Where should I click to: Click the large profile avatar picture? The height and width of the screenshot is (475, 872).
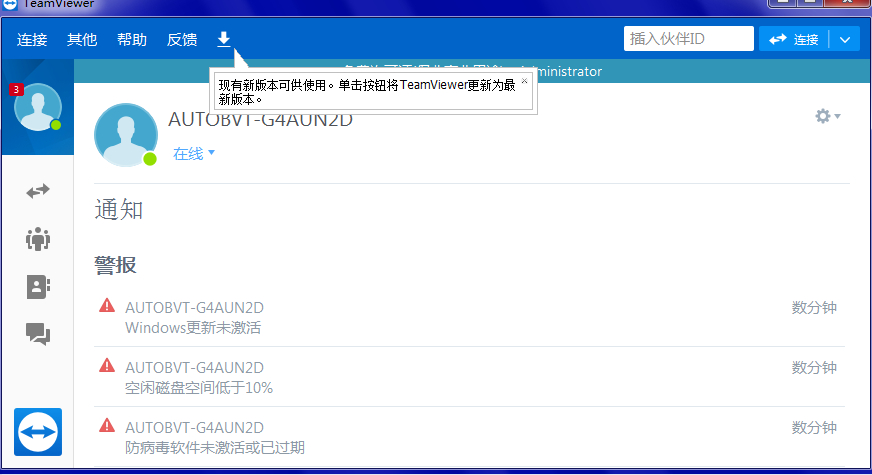[126, 135]
